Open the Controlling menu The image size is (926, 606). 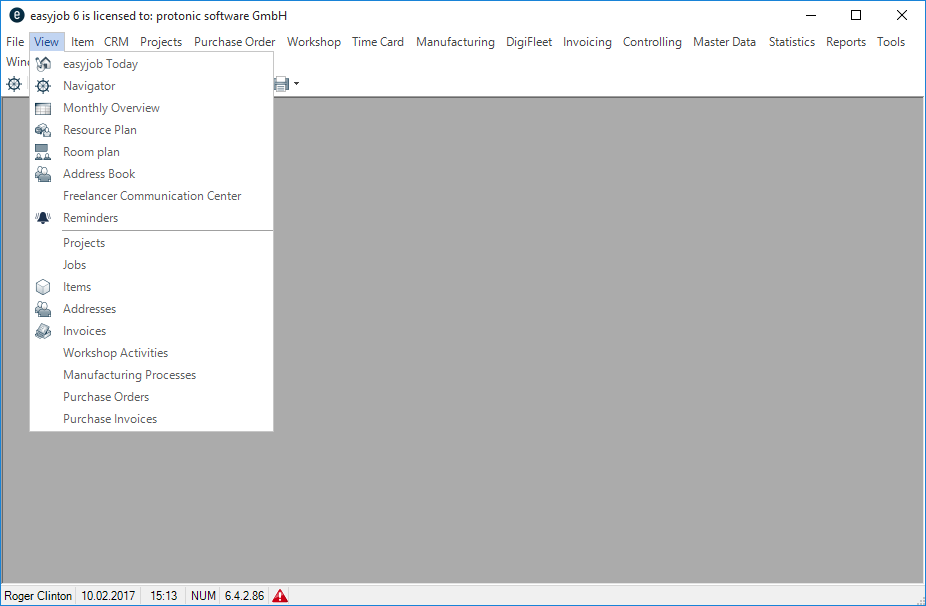pyautogui.click(x=652, y=42)
